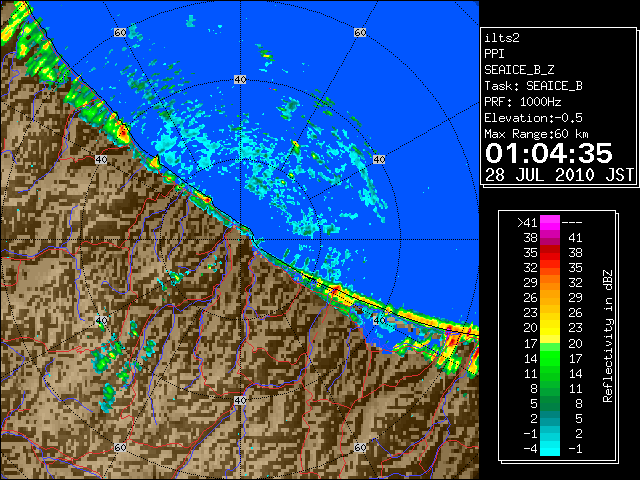Screen dimensions: 640x480
Task: Click the '>41' legend label
Action: 527,222
